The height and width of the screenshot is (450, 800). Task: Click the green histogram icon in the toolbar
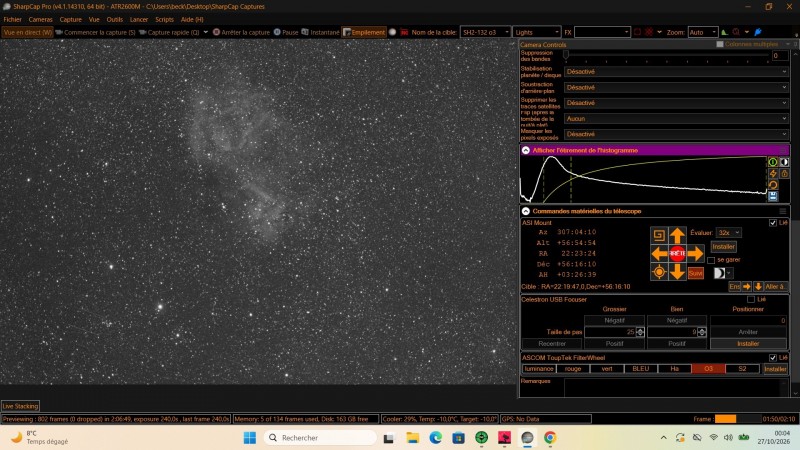[724, 32]
